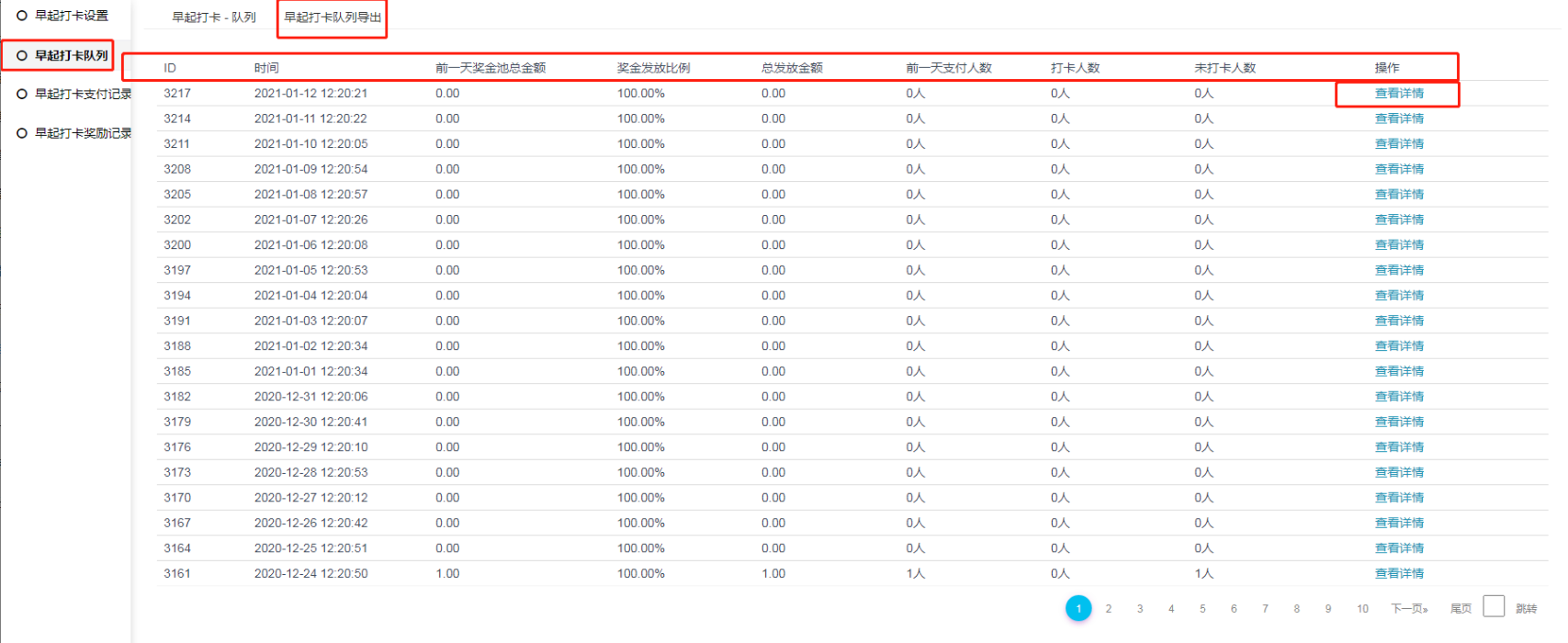
Task: Click the page number input box
Action: 1494,606
